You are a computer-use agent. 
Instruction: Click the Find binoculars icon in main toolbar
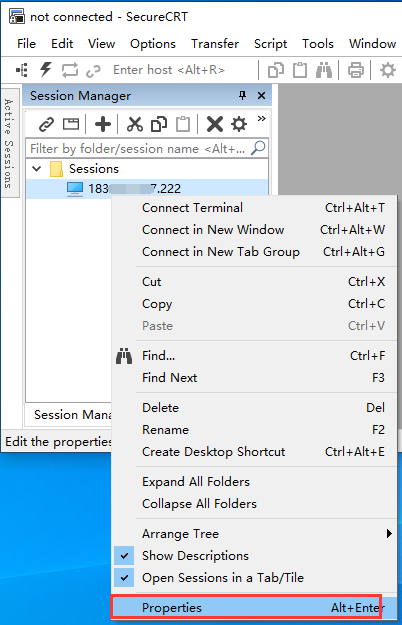tap(324, 70)
